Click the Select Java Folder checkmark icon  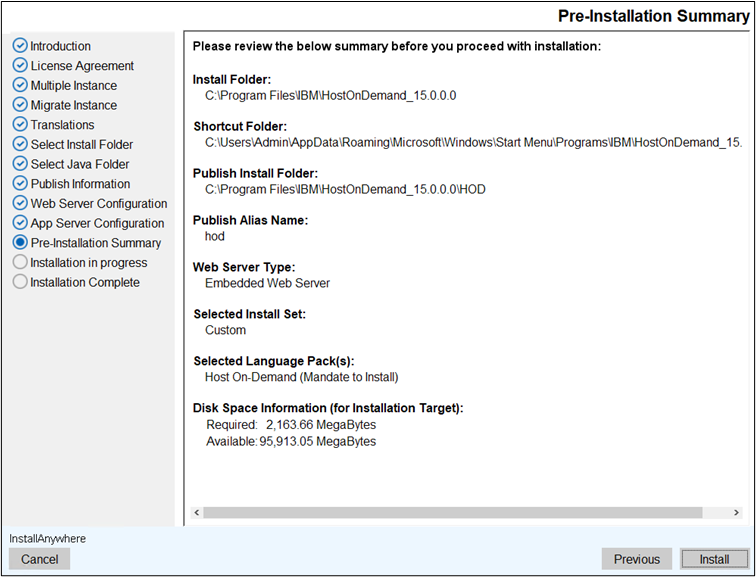pos(20,164)
